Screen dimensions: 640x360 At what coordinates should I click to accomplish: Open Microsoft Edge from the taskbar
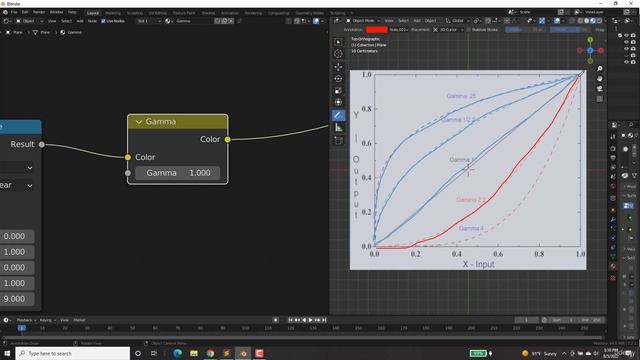point(177,353)
